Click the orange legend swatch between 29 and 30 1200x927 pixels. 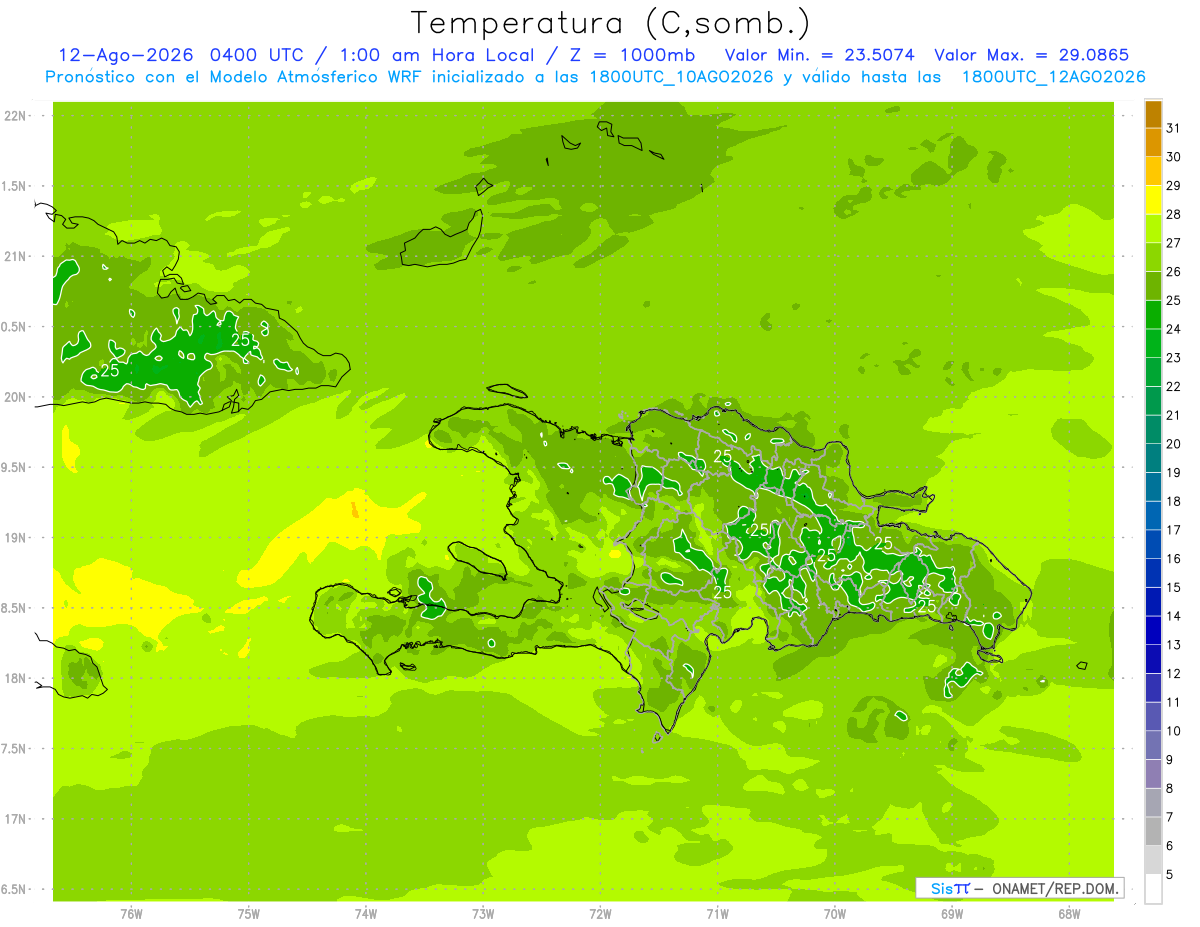point(1153,172)
